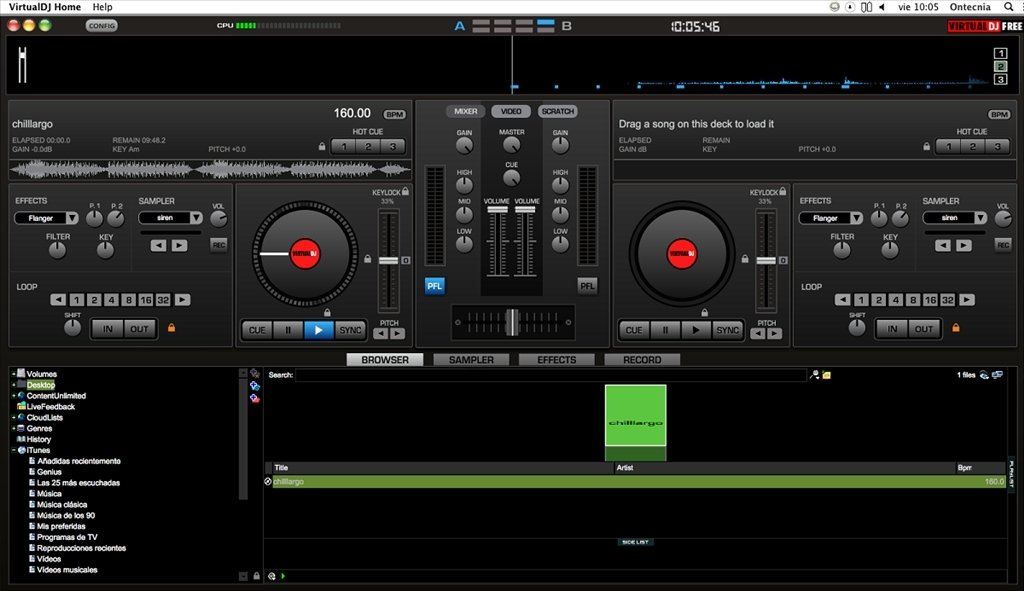Trigger next sampler arrow on left deck
This screenshot has width=1024, height=591.
[x=180, y=246]
